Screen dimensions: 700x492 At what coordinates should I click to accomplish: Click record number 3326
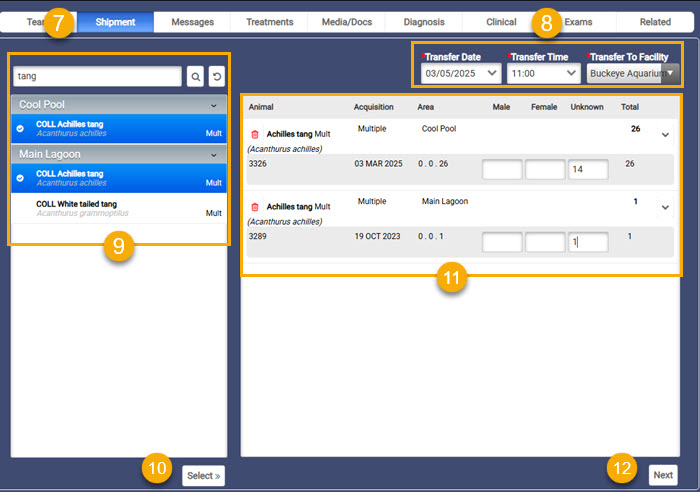[x=258, y=164]
